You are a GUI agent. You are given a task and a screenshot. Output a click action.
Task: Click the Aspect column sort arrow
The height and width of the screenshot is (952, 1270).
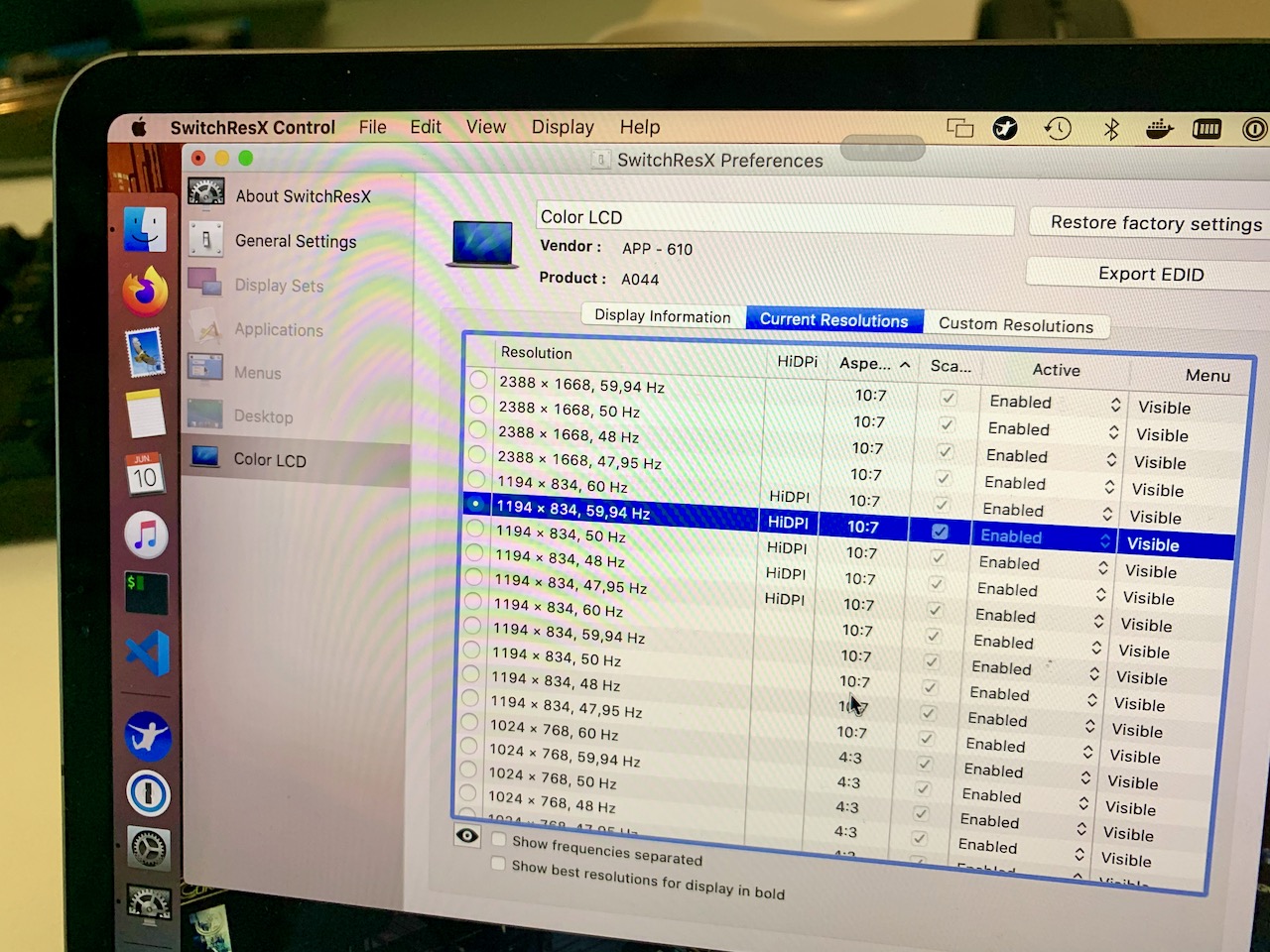[904, 364]
